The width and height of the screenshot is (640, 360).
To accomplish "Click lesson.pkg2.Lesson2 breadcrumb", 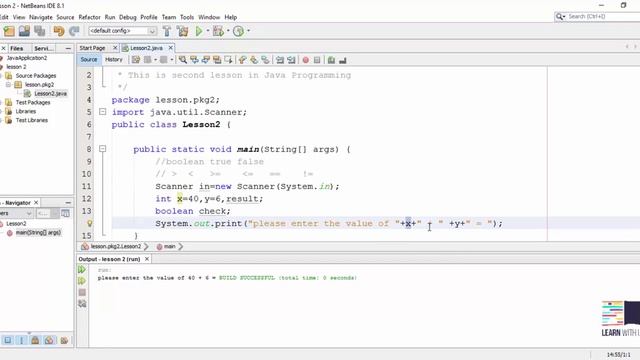I will tap(116, 247).
